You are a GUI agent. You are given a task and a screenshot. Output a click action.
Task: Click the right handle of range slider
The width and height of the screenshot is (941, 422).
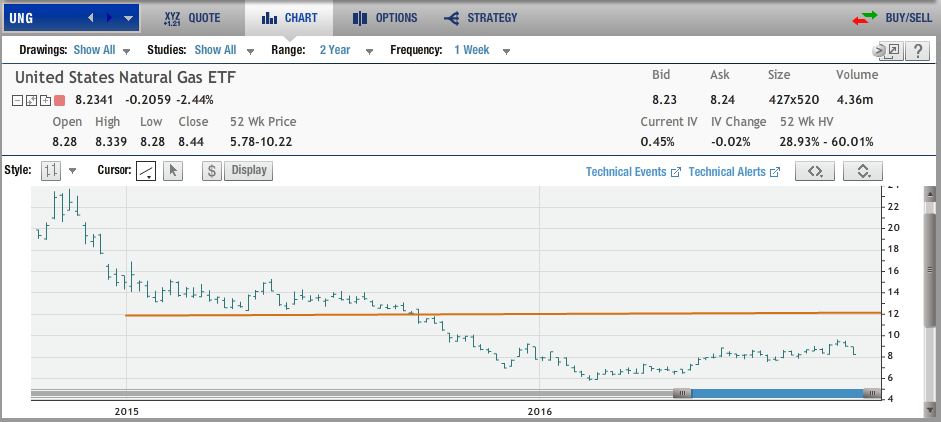point(871,394)
